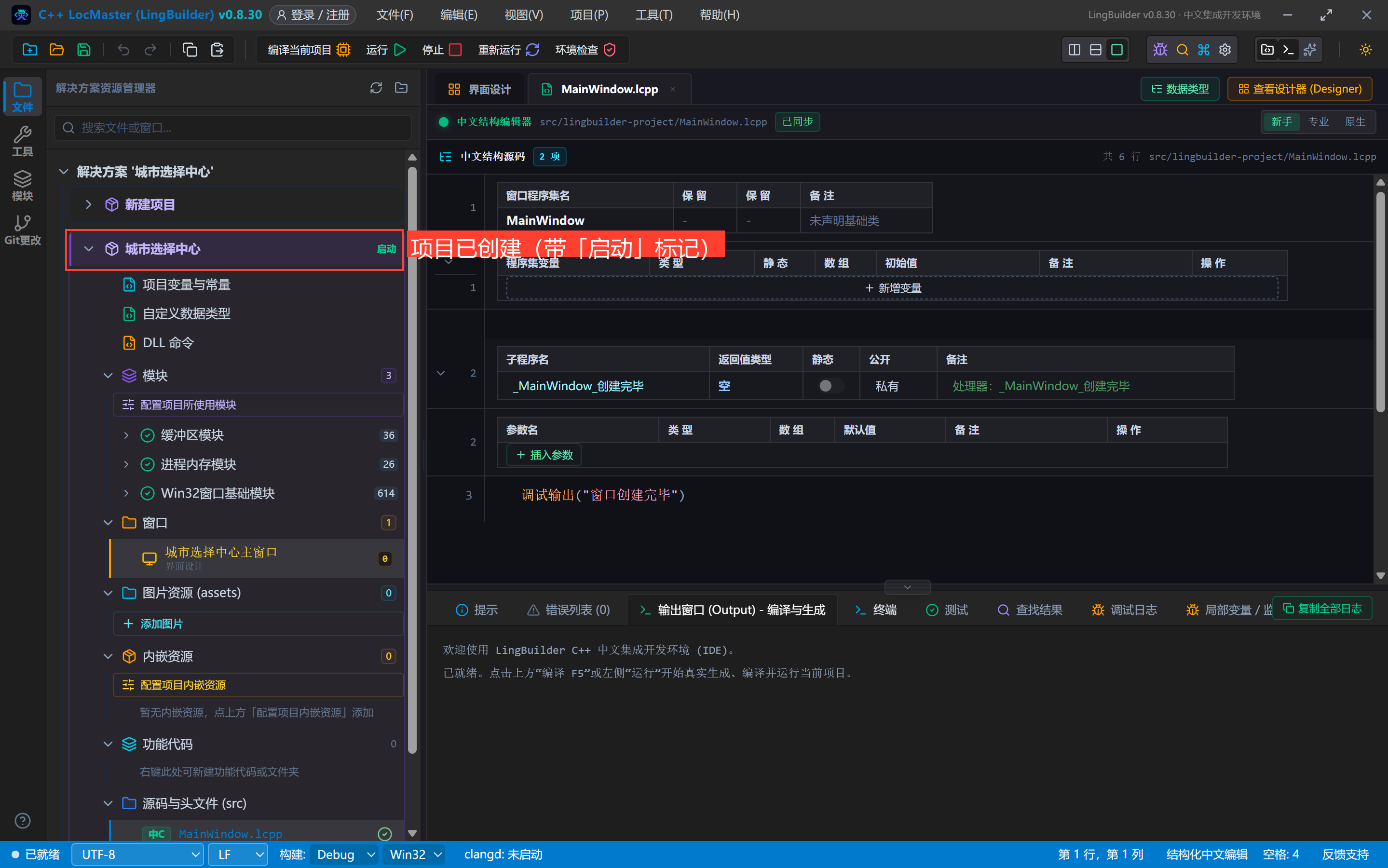Click the new project folder-plus icon

[x=30, y=50]
